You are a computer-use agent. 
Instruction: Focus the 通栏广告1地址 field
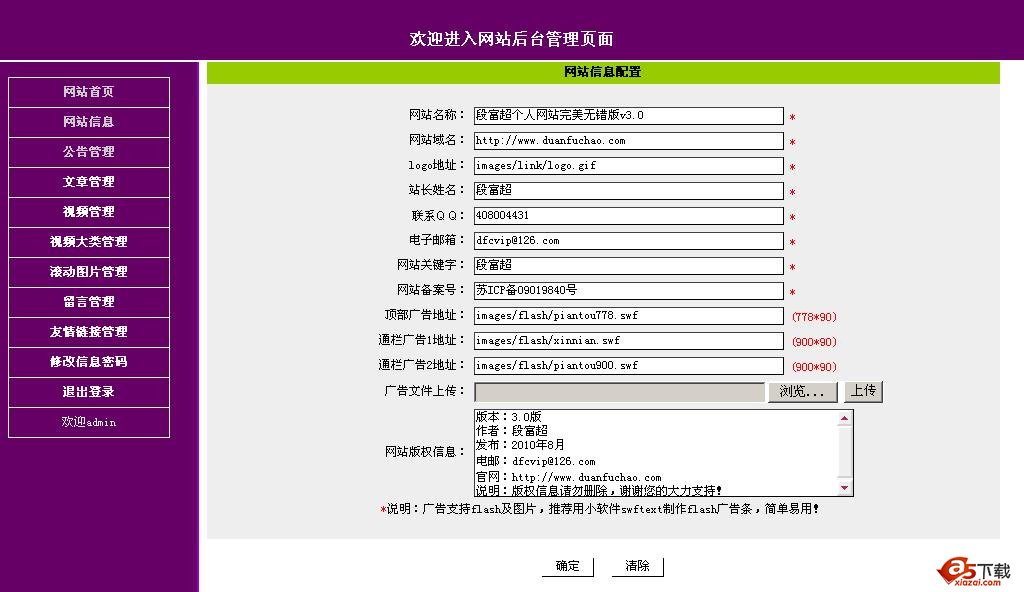pos(628,340)
